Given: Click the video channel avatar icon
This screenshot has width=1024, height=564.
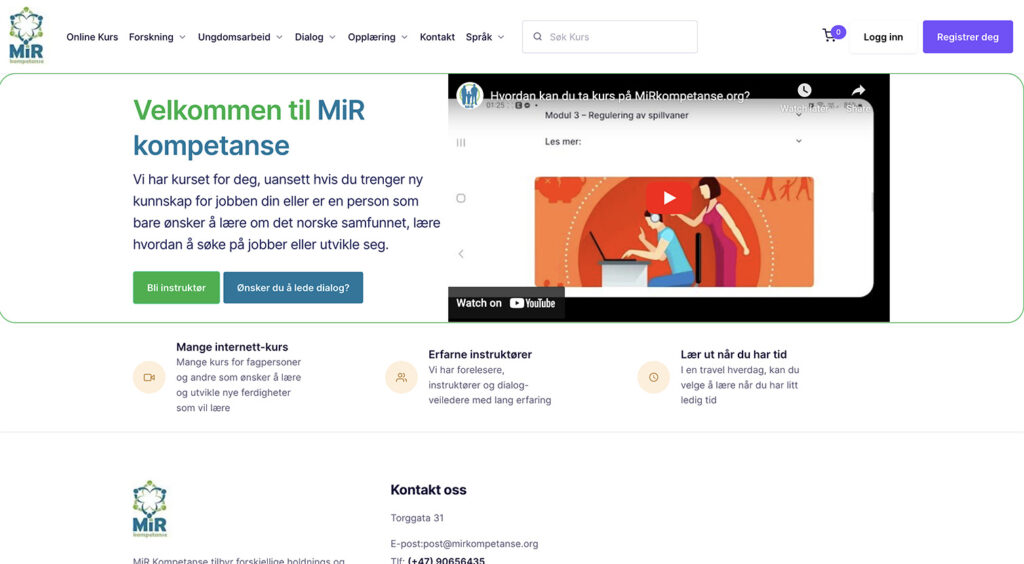Looking at the screenshot, I should point(470,95).
